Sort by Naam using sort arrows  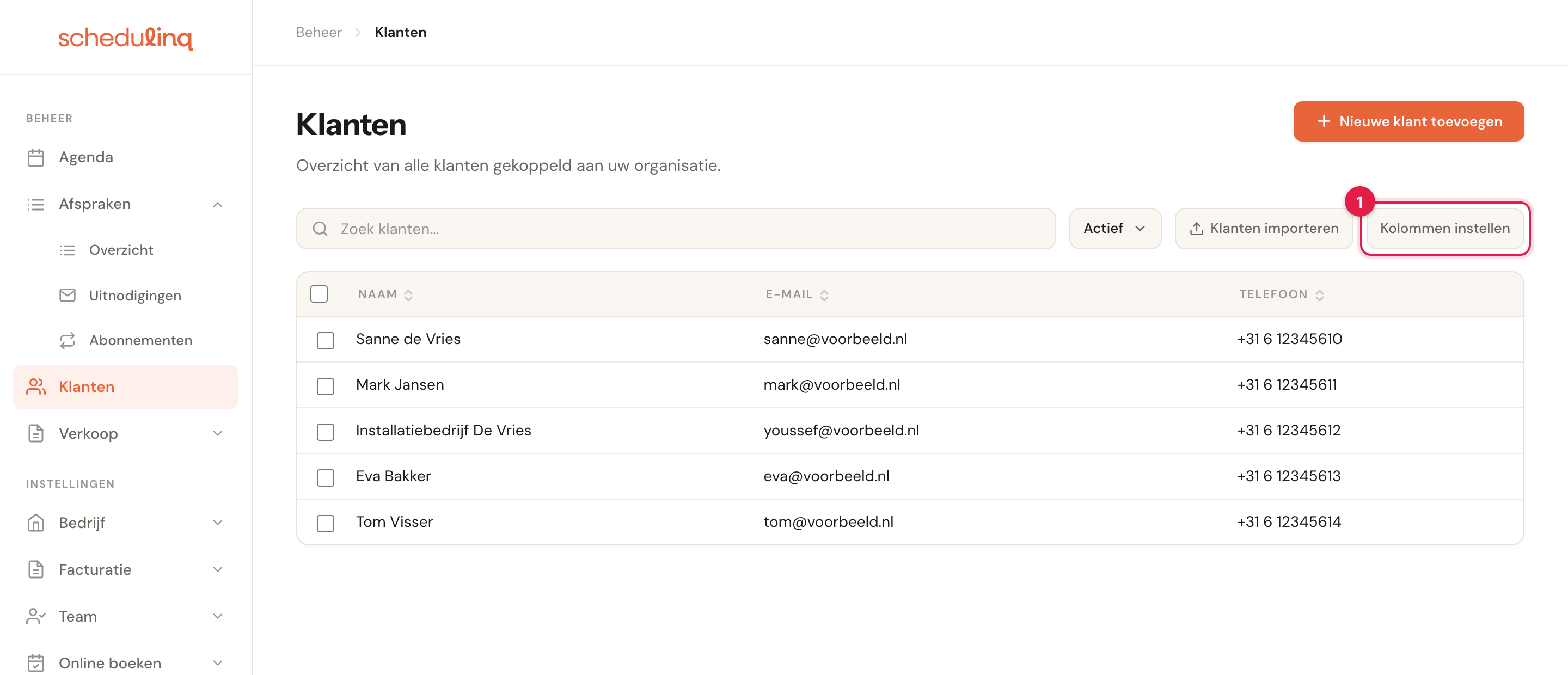coord(408,295)
